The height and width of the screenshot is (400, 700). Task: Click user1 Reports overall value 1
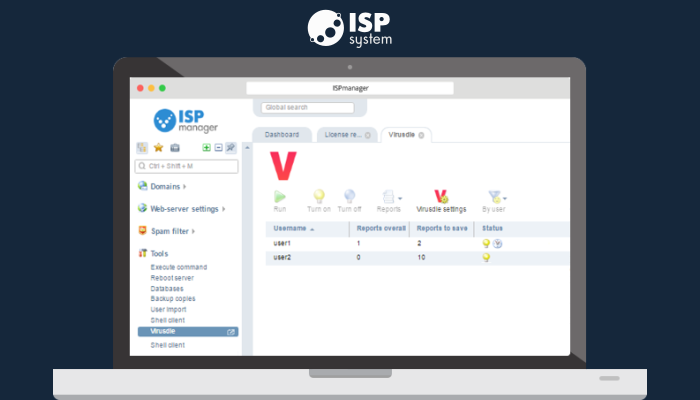coord(358,244)
